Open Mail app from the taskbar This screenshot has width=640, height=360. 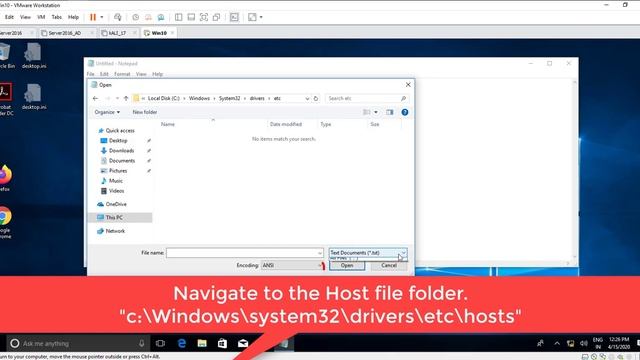pos(243,343)
